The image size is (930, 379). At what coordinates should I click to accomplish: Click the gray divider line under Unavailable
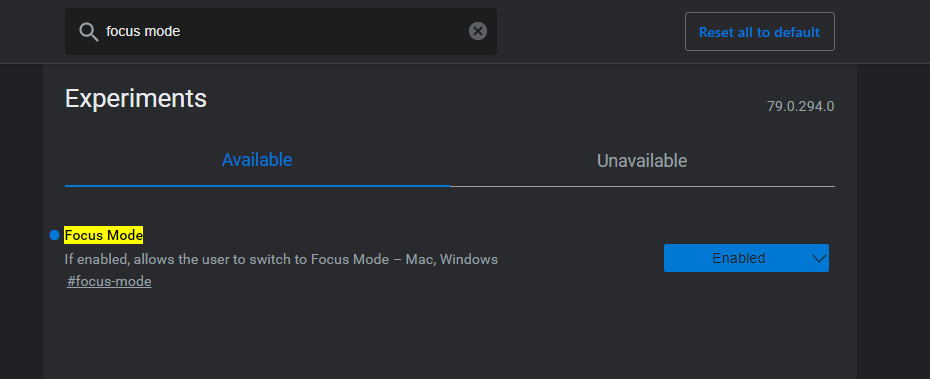pyautogui.click(x=642, y=186)
